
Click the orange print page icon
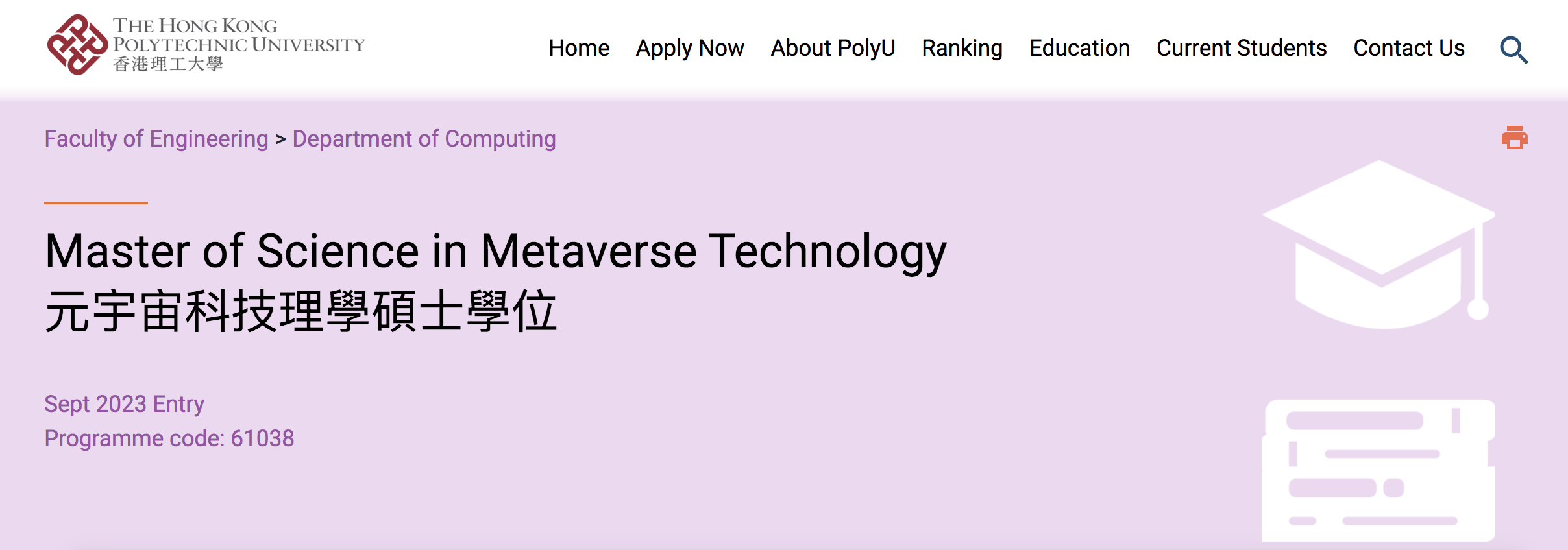coord(1515,137)
